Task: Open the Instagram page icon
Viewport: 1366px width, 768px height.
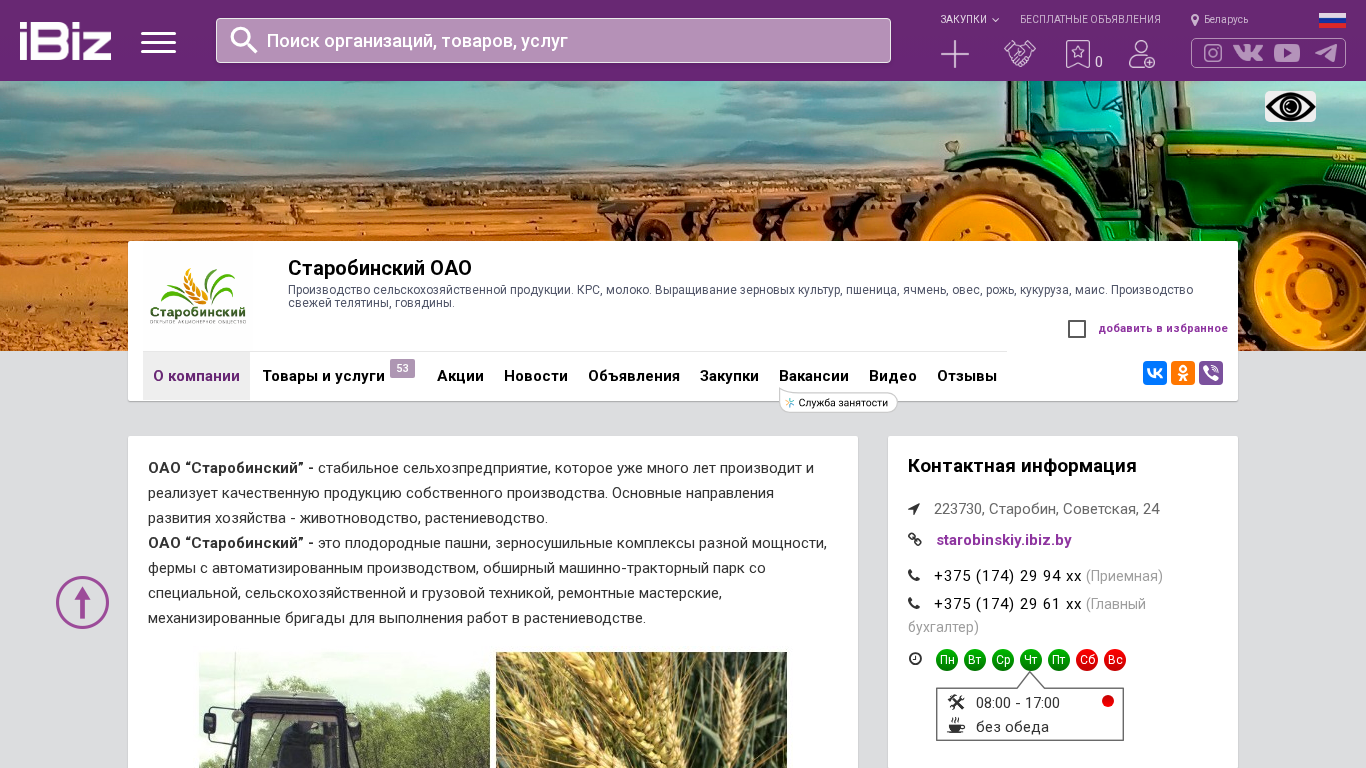Action: point(1213,53)
